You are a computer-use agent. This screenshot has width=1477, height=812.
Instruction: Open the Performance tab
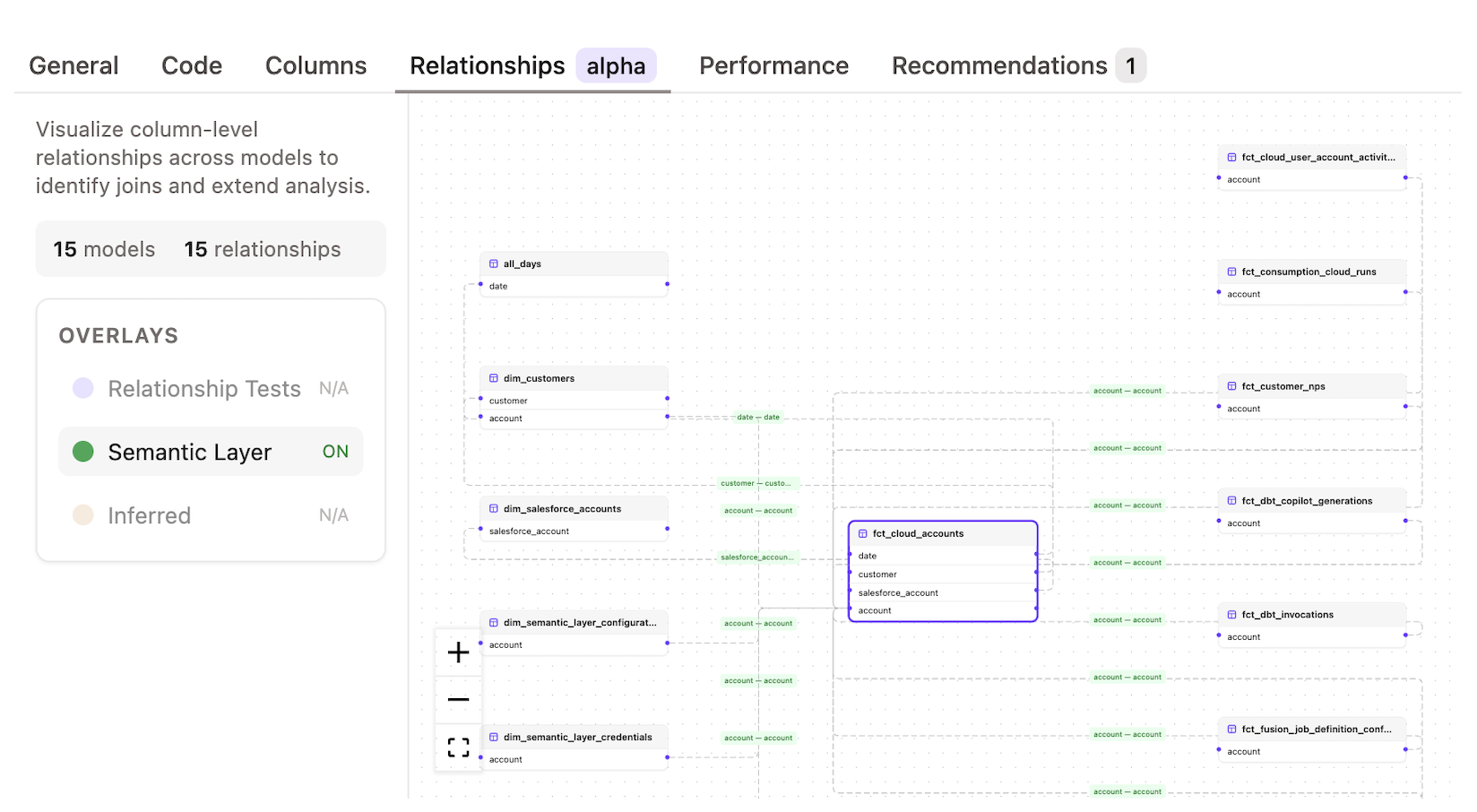773,65
